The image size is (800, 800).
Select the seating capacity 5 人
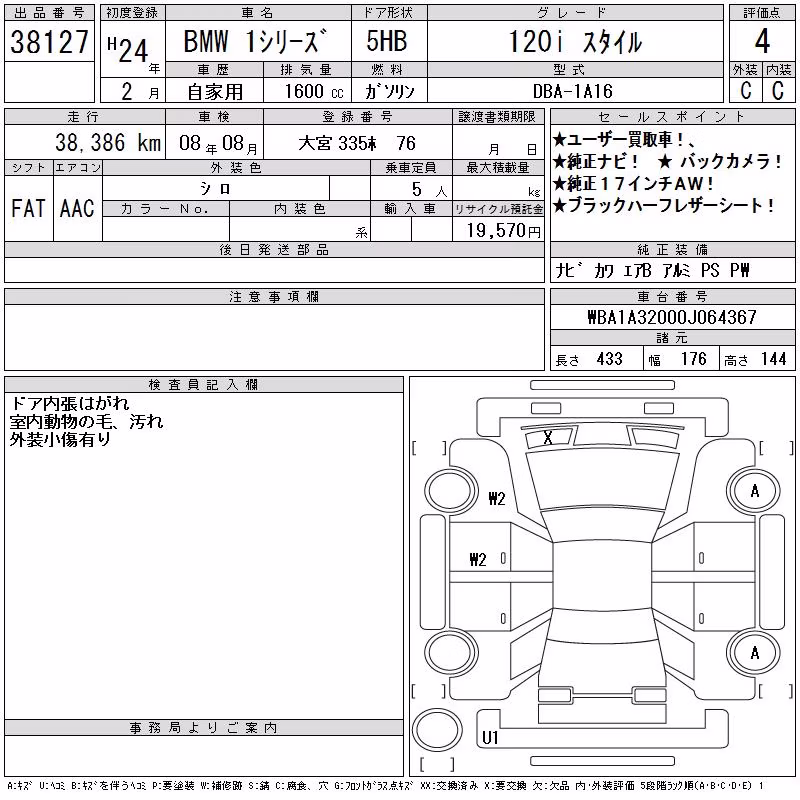tap(430, 190)
